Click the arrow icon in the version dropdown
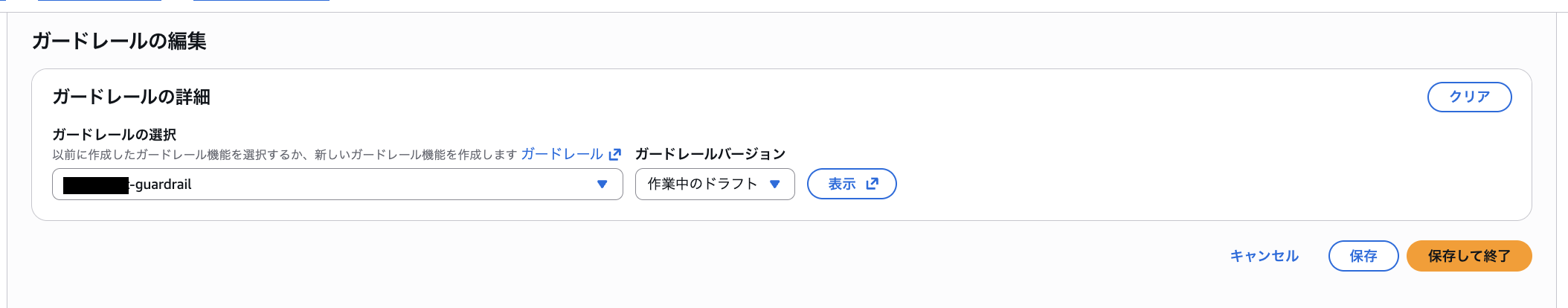The height and width of the screenshot is (308, 1568). coord(775,185)
